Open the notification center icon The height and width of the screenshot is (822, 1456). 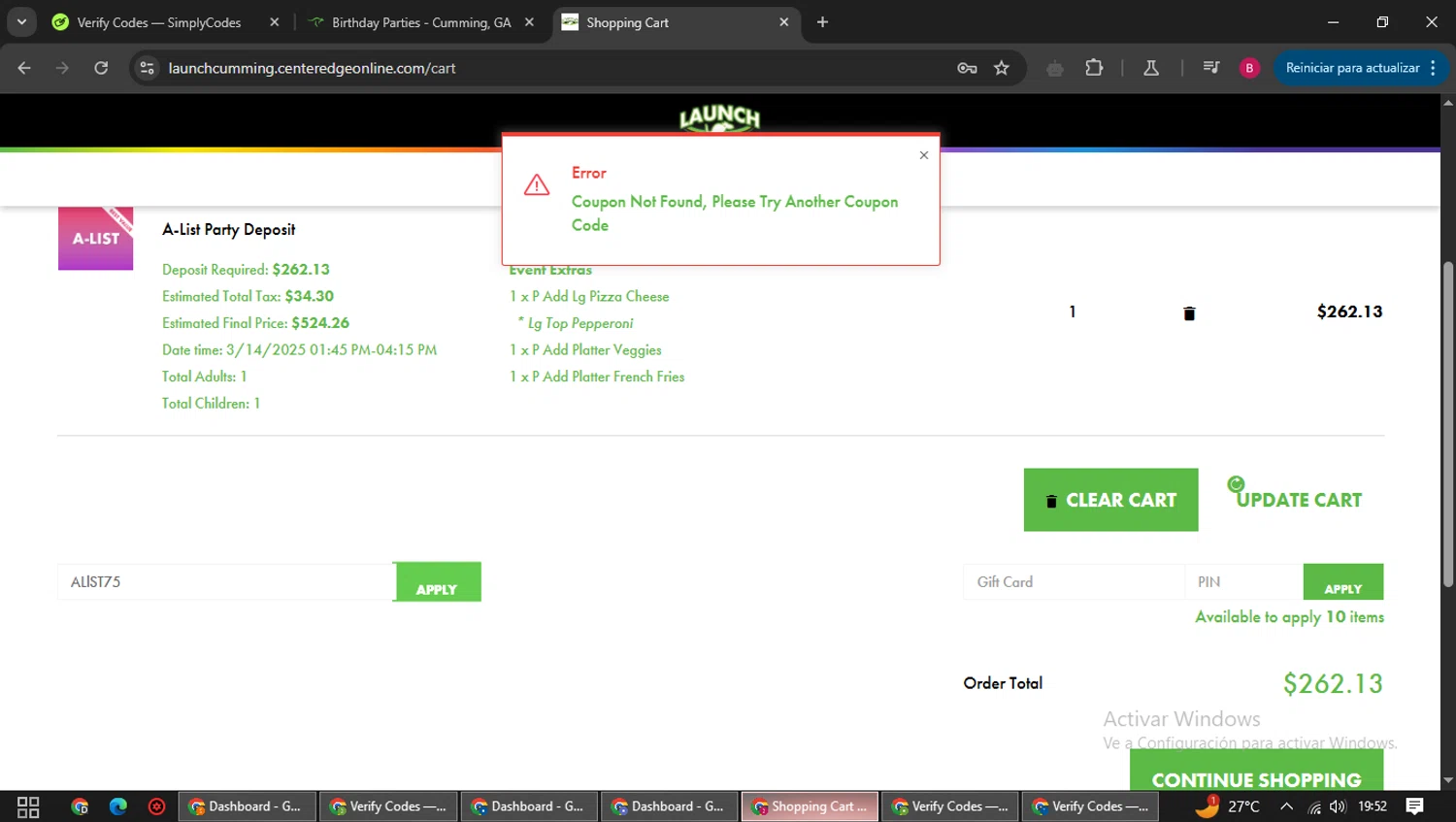[1414, 806]
